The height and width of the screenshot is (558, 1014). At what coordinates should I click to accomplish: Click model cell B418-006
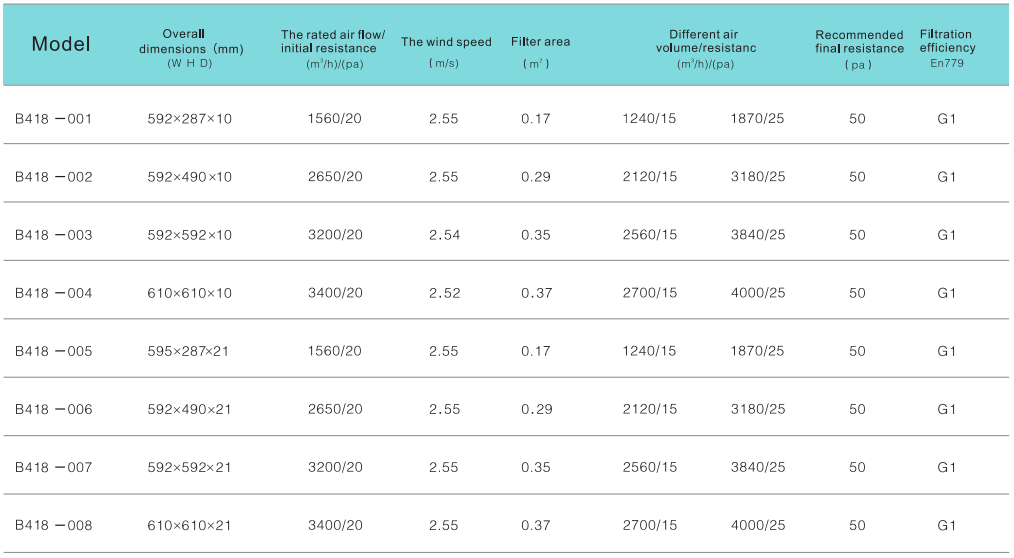54,409
